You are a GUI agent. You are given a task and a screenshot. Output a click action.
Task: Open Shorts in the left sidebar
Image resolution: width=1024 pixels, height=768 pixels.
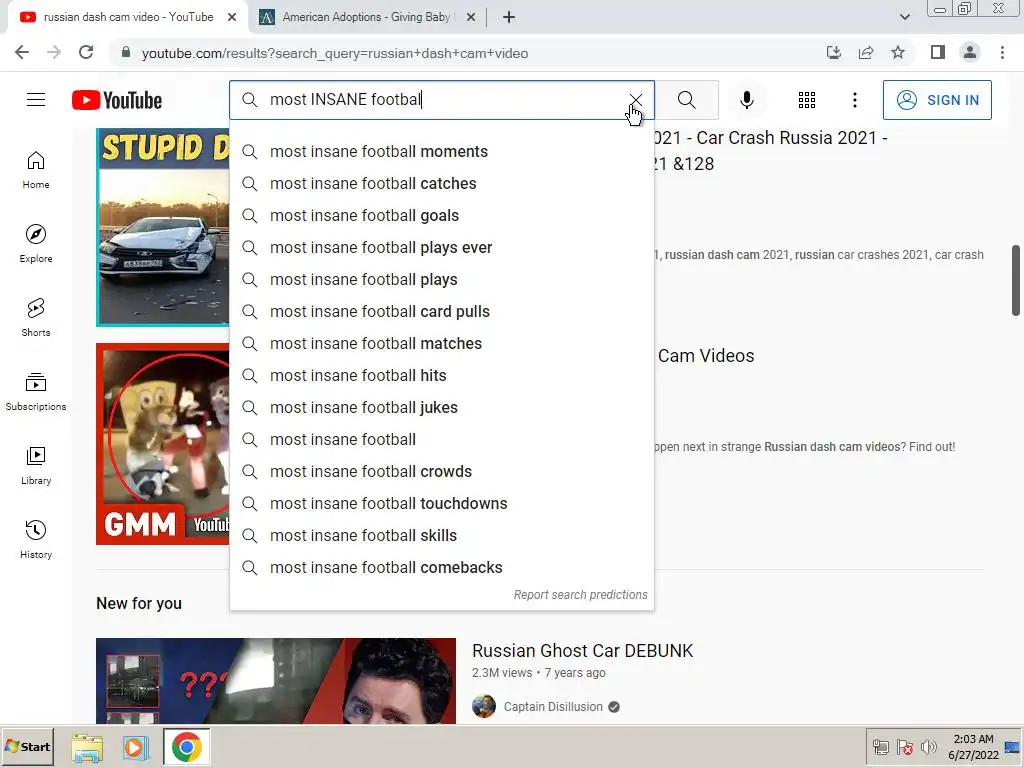coord(36,317)
